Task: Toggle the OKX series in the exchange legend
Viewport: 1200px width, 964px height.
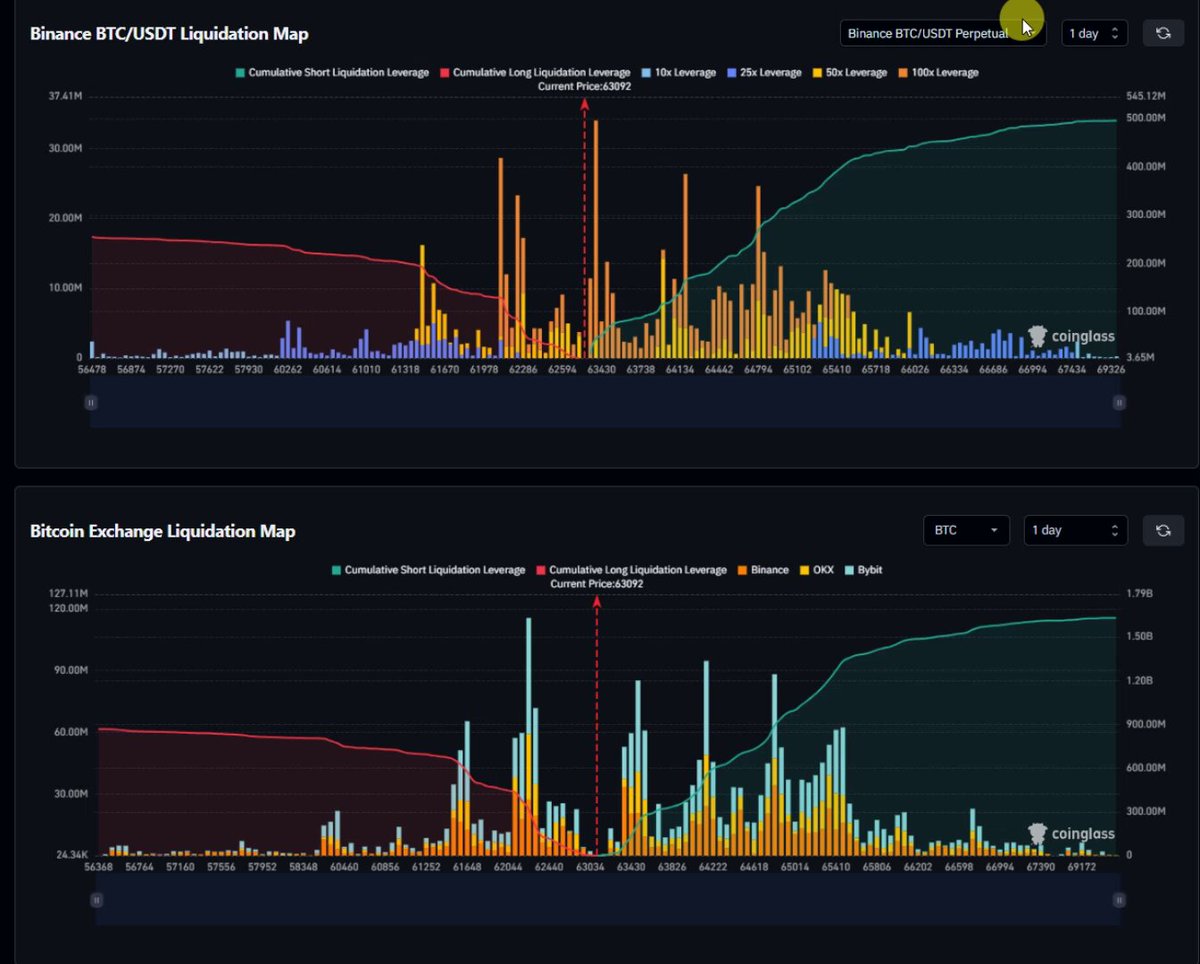Action: tap(816, 570)
